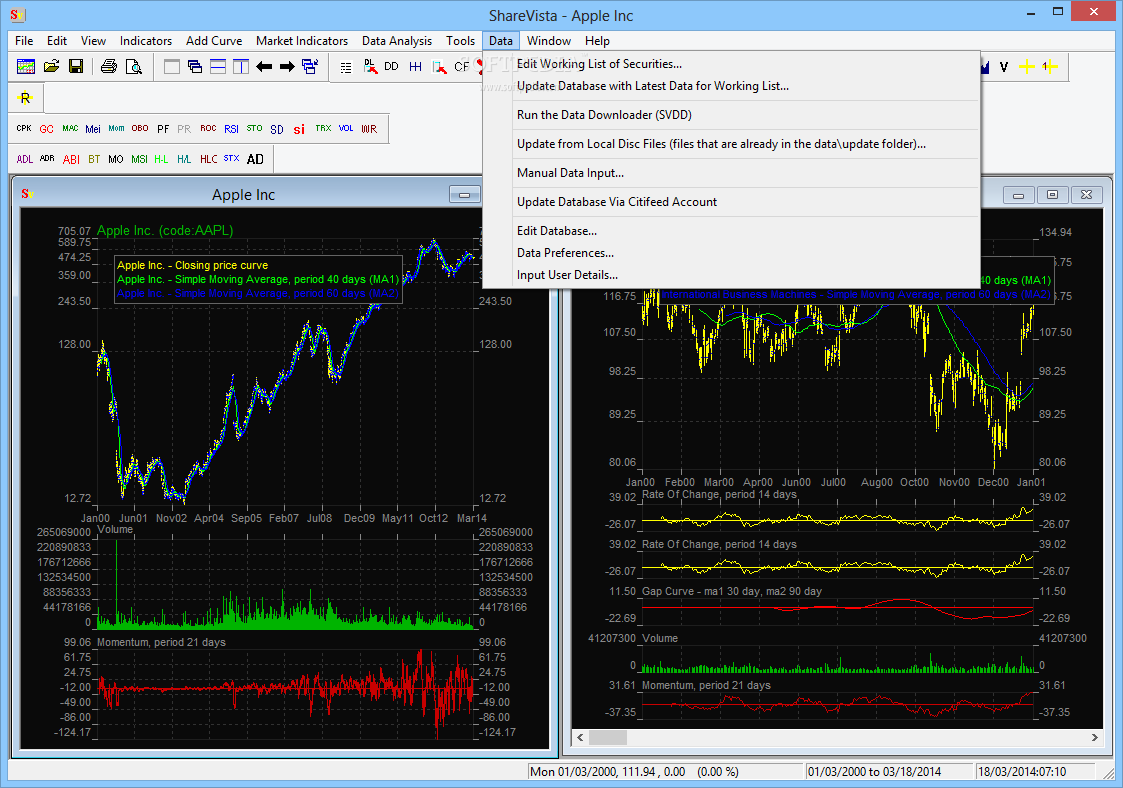1123x788 pixels.
Task: Click the tile windows vertically icon
Action: tap(241, 67)
